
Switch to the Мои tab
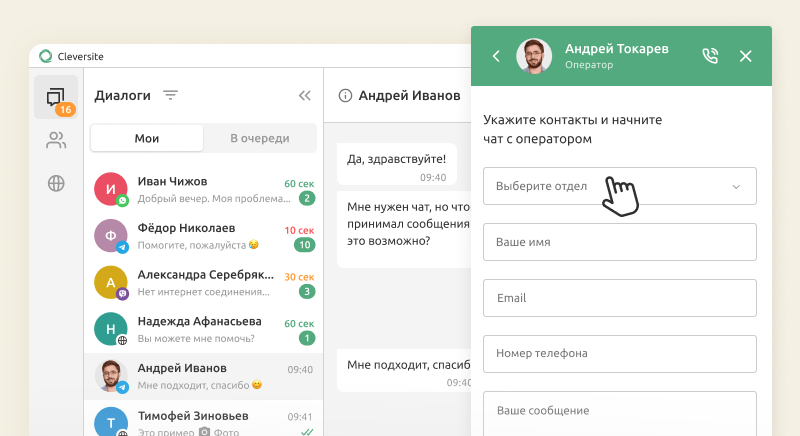147,138
